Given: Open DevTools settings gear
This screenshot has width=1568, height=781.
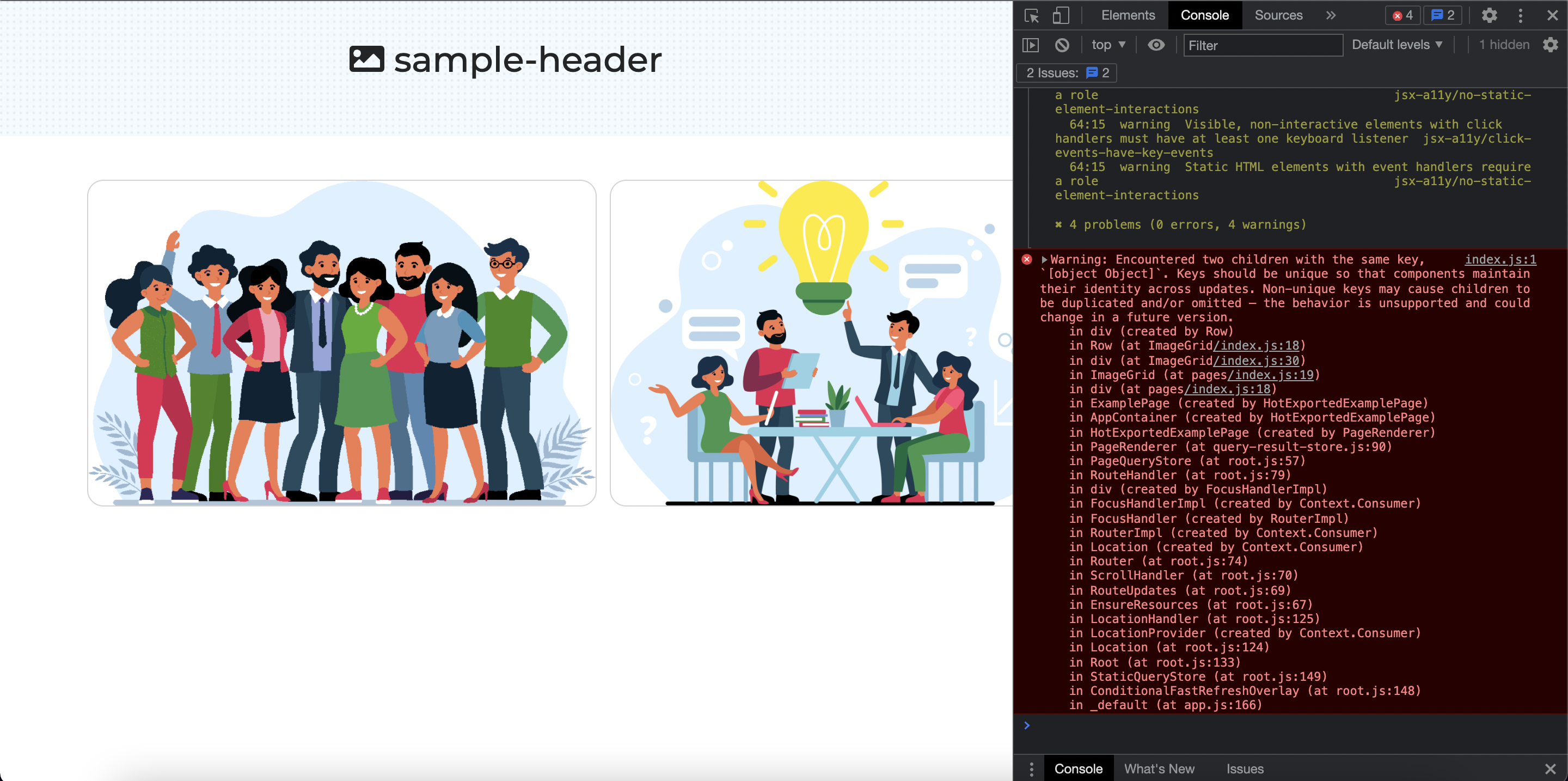Looking at the screenshot, I should click(1490, 15).
